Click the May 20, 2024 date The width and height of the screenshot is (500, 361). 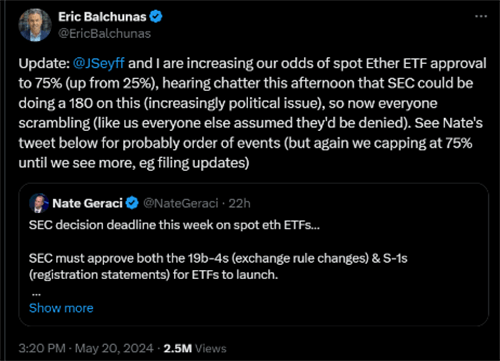coord(114,348)
